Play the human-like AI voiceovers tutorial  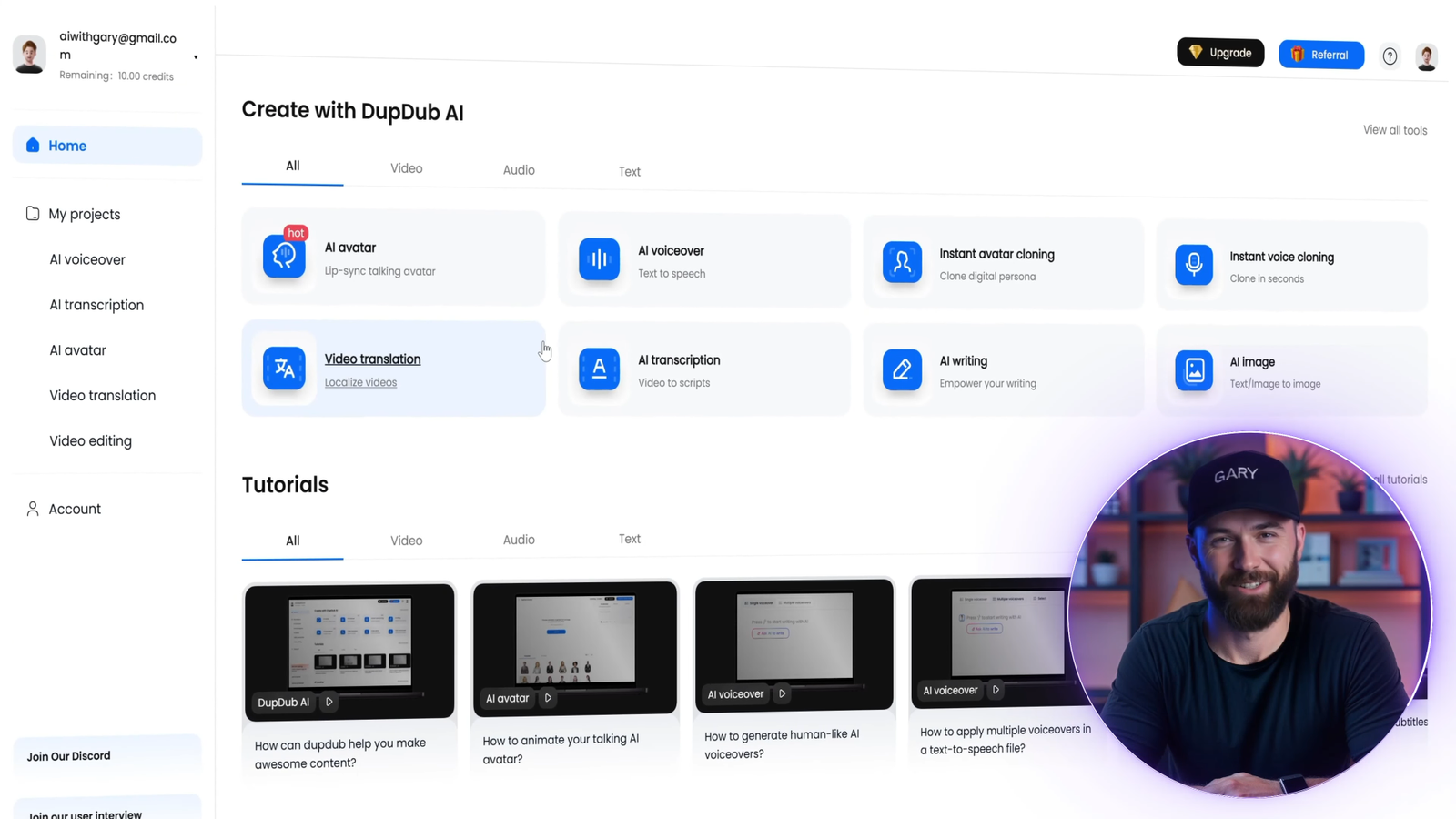[782, 693]
